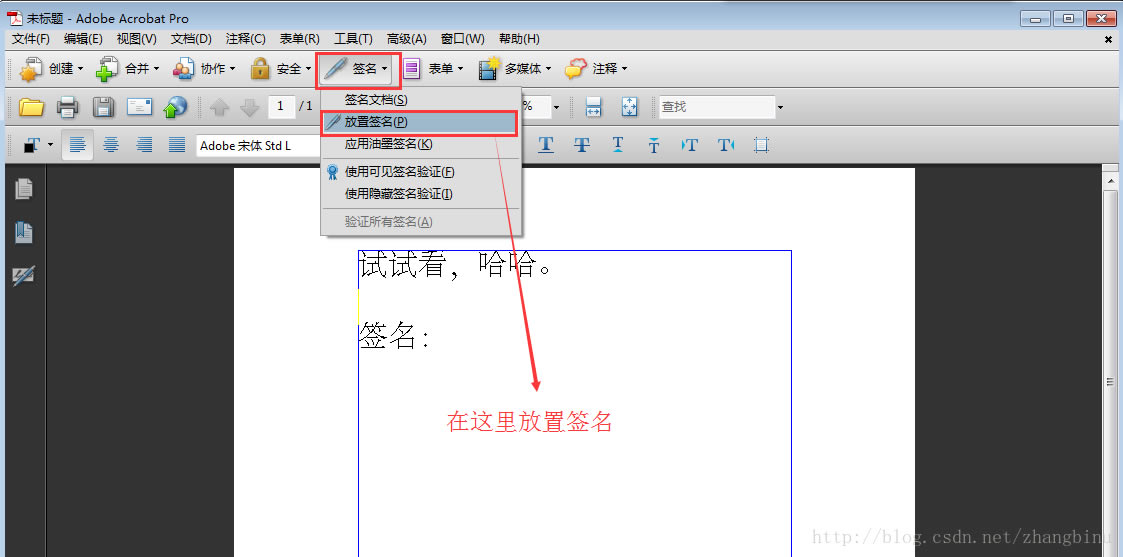Open the text color dropdown arrow

click(51, 145)
